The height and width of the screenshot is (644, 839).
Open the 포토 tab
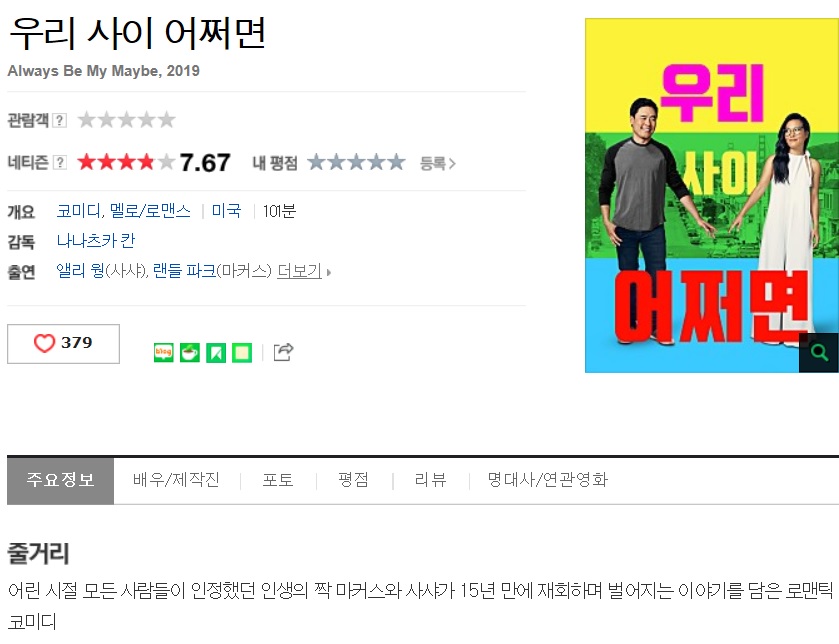pos(278,480)
